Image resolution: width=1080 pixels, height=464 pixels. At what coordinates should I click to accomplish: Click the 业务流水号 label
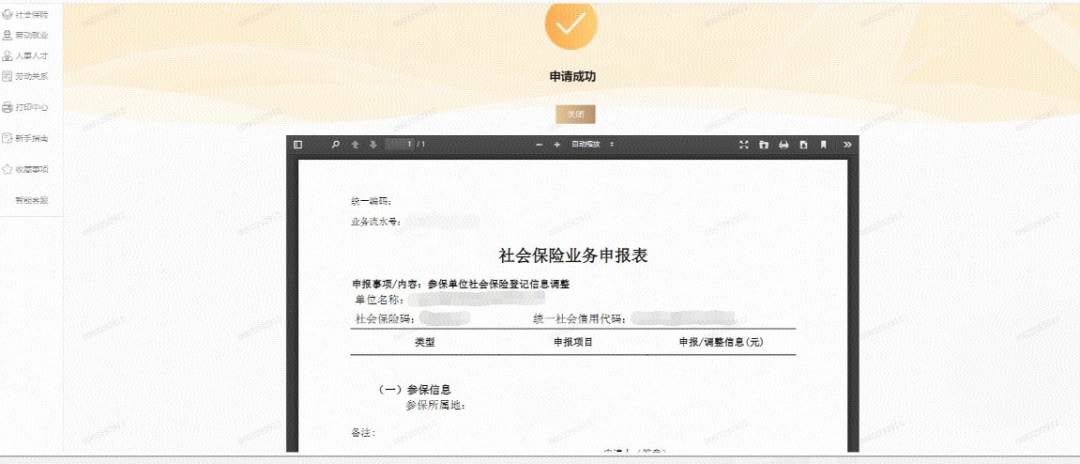pyautogui.click(x=377, y=222)
